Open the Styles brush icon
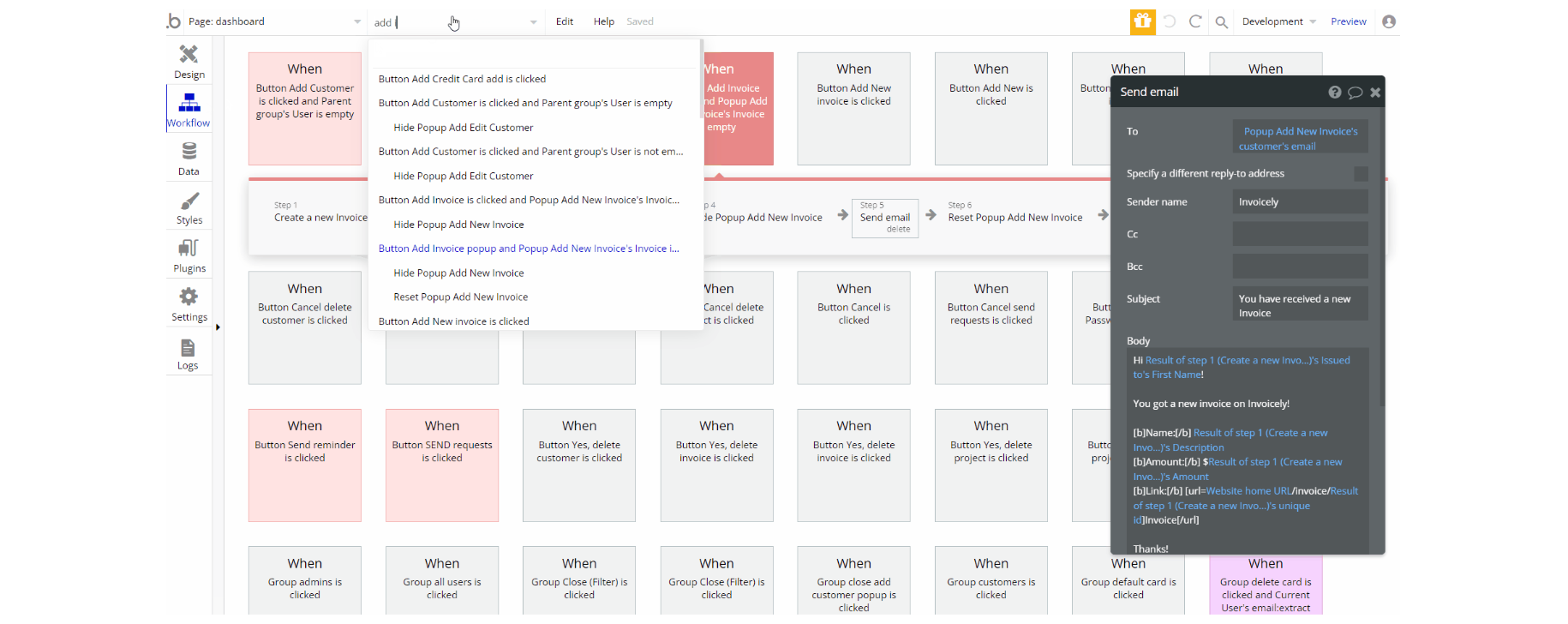Screen dimensions: 1568x624 point(189,201)
